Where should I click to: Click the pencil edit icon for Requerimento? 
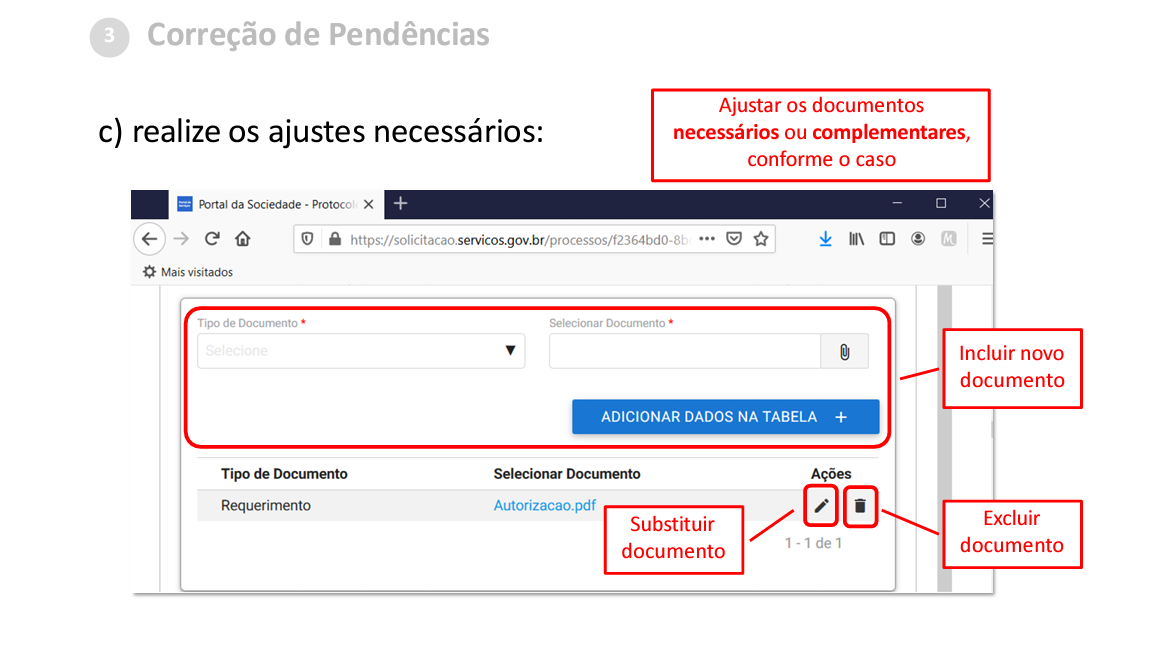click(x=821, y=506)
